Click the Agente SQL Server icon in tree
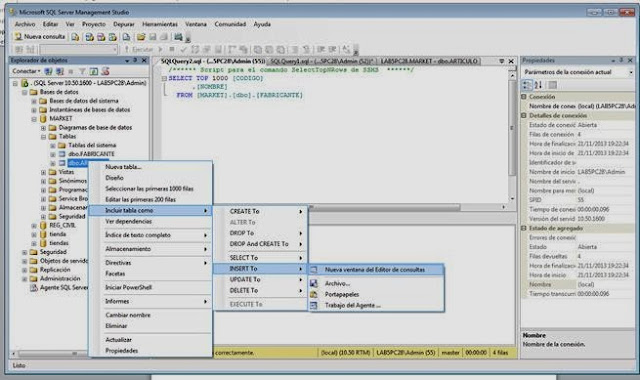 pos(33,288)
